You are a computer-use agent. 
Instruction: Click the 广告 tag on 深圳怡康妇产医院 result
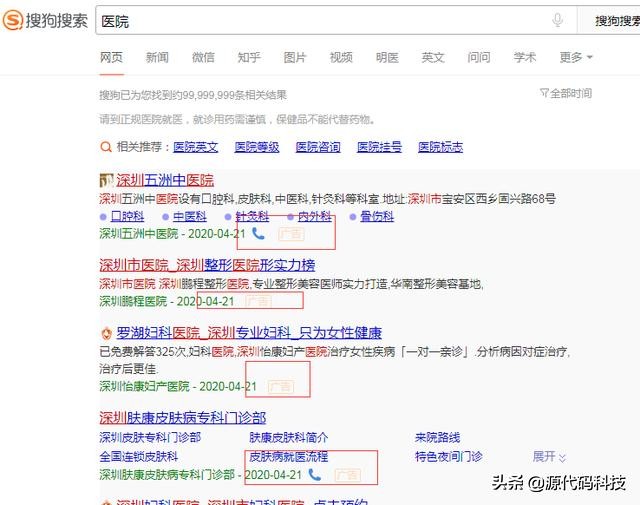[281, 386]
